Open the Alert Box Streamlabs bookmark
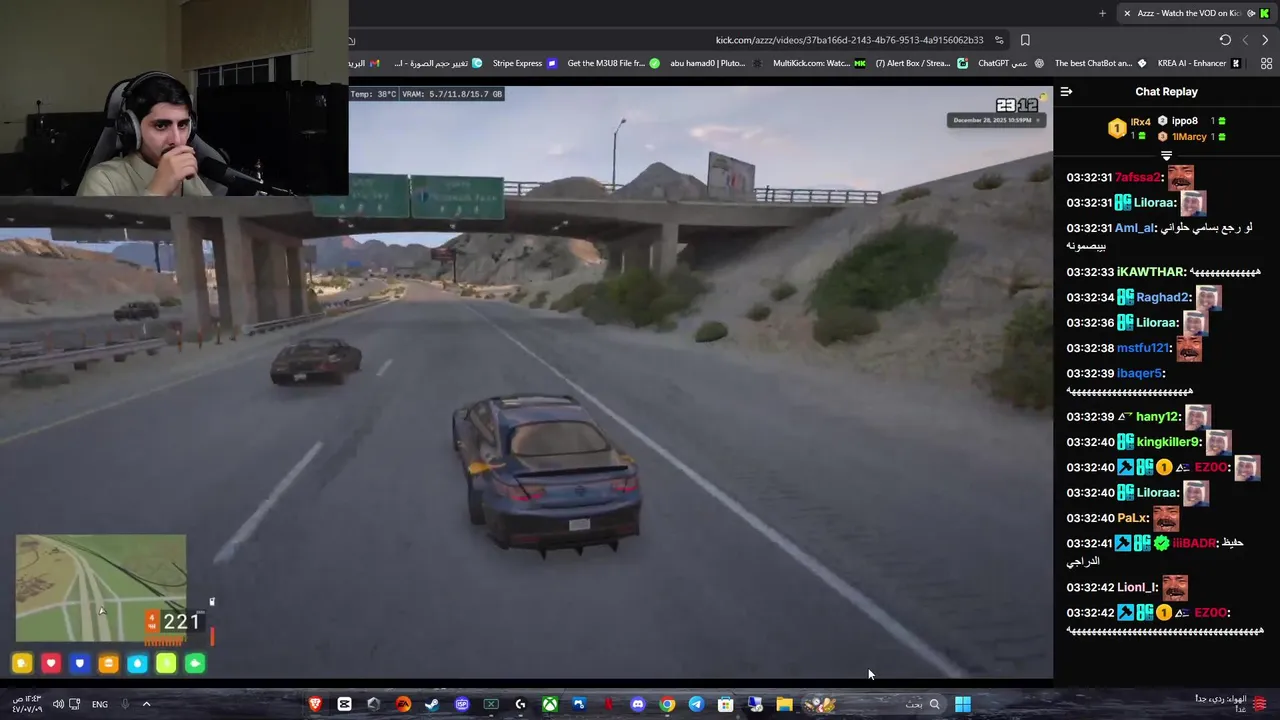 (x=921, y=63)
